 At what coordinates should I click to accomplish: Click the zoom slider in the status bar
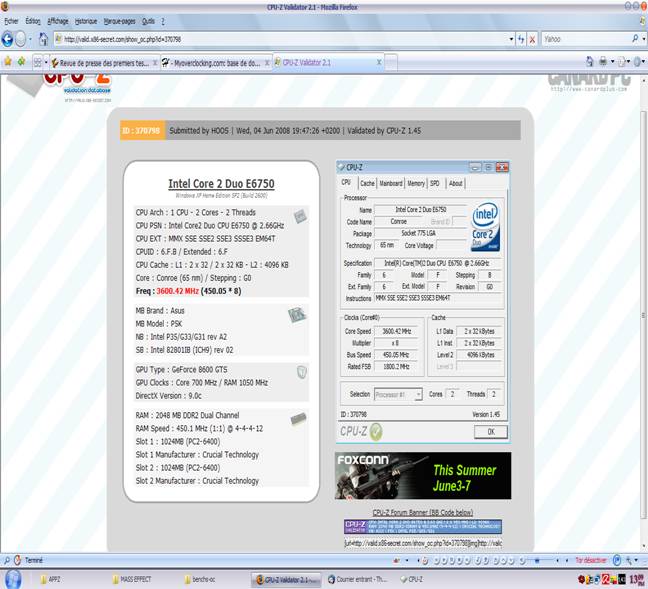point(537,561)
